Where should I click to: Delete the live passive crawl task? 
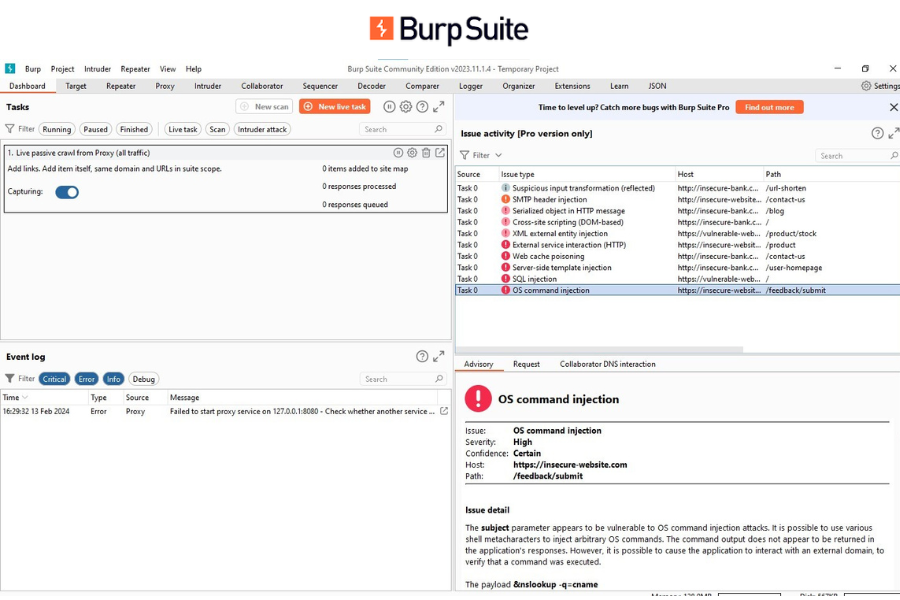coord(426,153)
